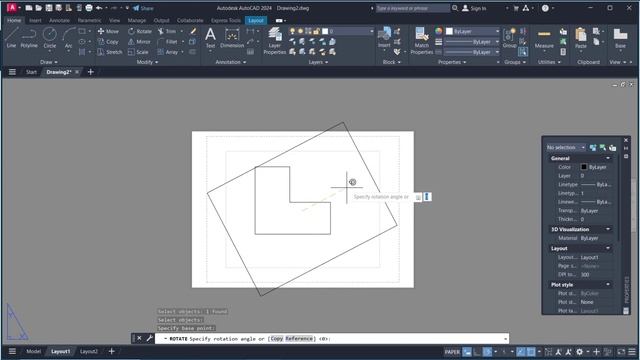
Task: Expand the Annotation panel
Action: (231, 62)
